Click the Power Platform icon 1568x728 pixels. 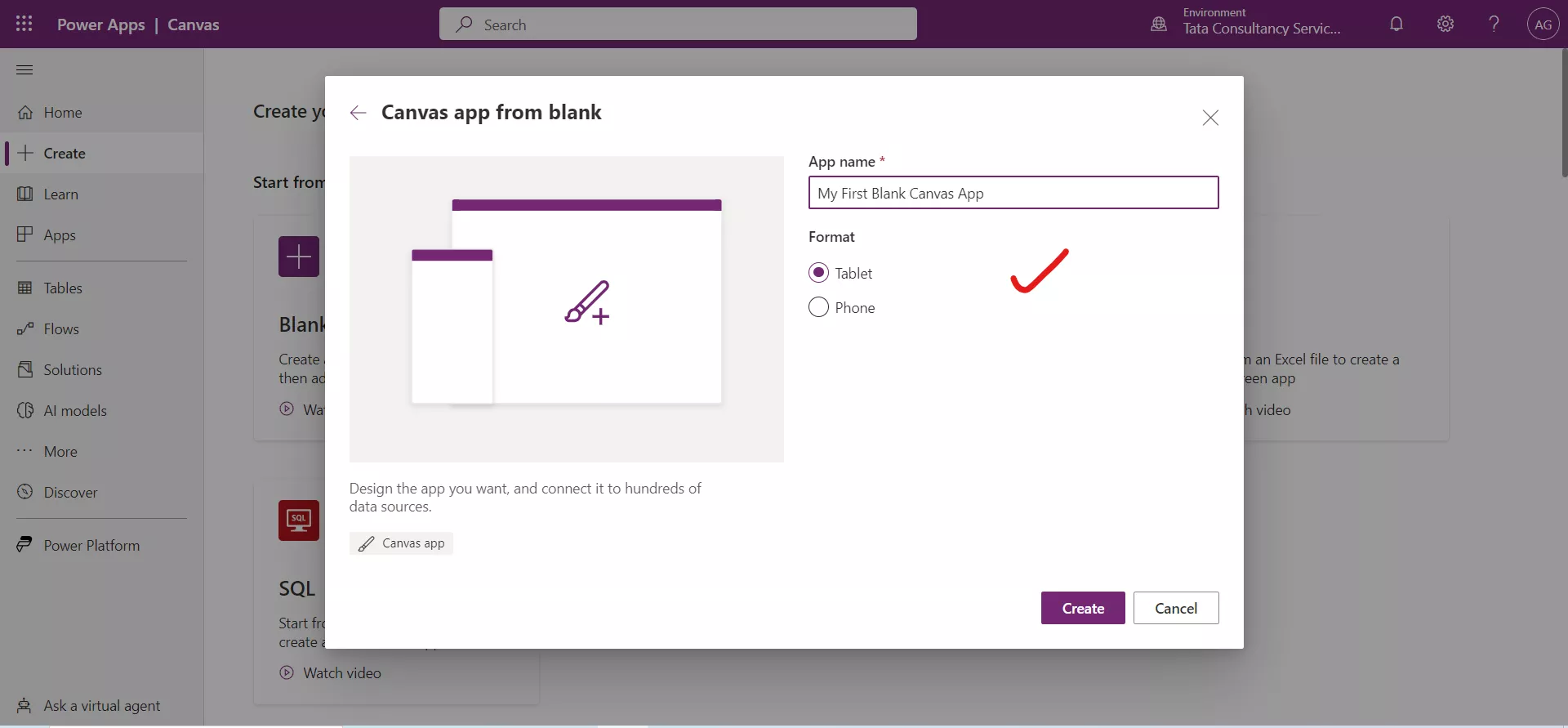25,544
